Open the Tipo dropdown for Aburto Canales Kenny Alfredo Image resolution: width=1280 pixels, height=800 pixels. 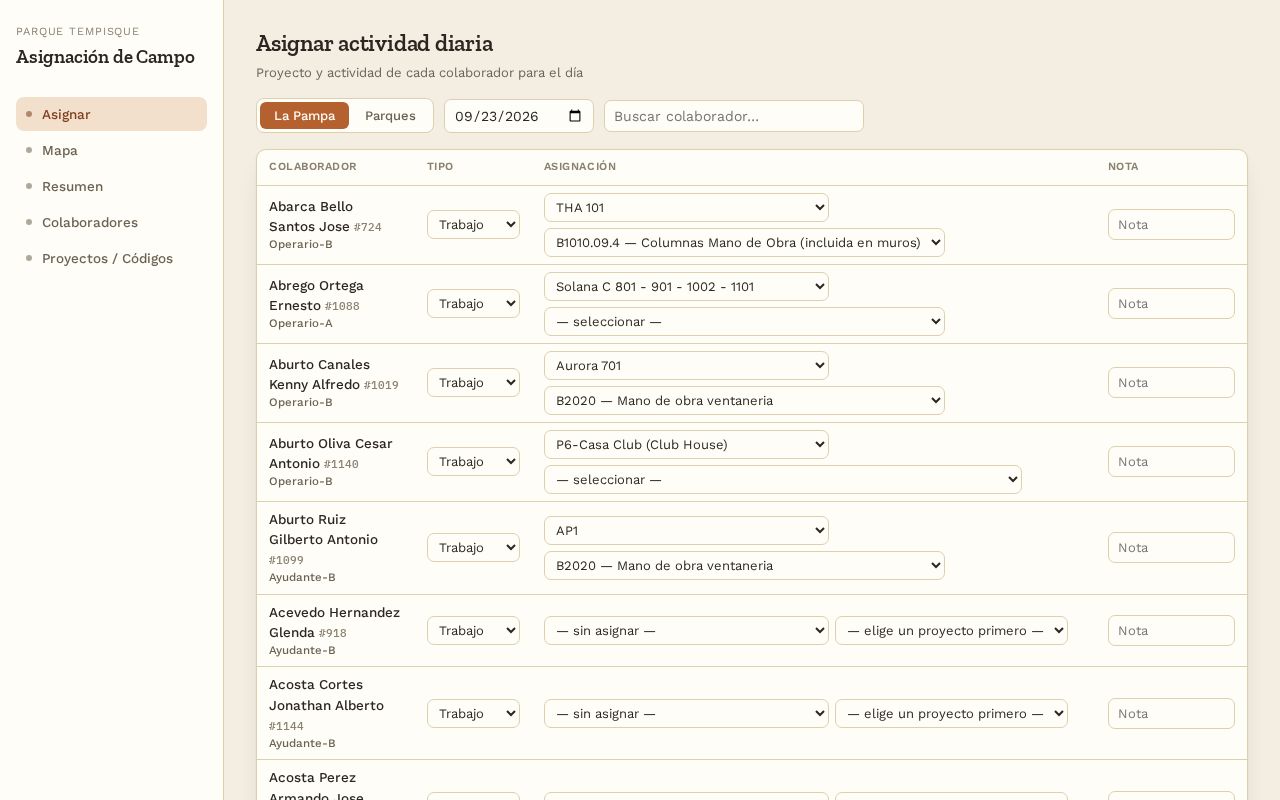(x=473, y=383)
